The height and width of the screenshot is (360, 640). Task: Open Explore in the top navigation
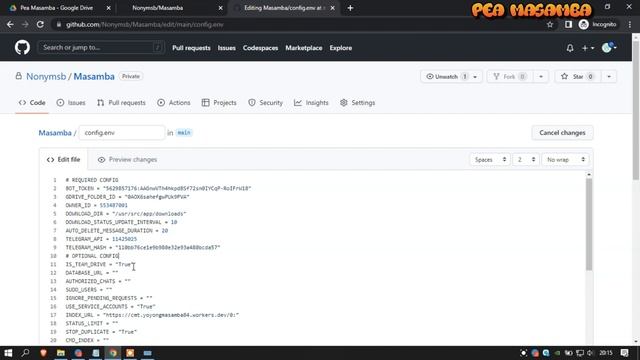[341, 48]
